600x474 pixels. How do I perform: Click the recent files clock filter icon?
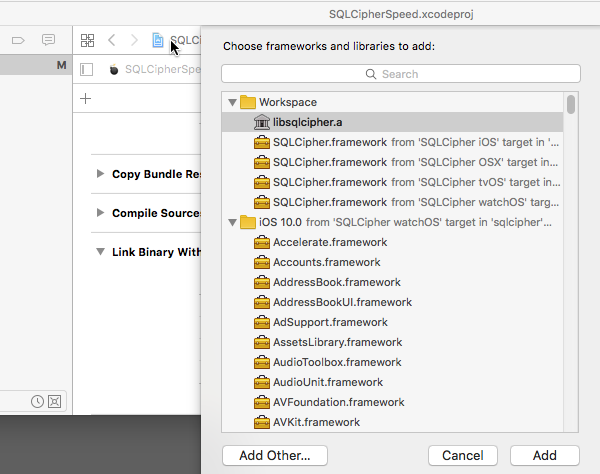tap(37, 401)
